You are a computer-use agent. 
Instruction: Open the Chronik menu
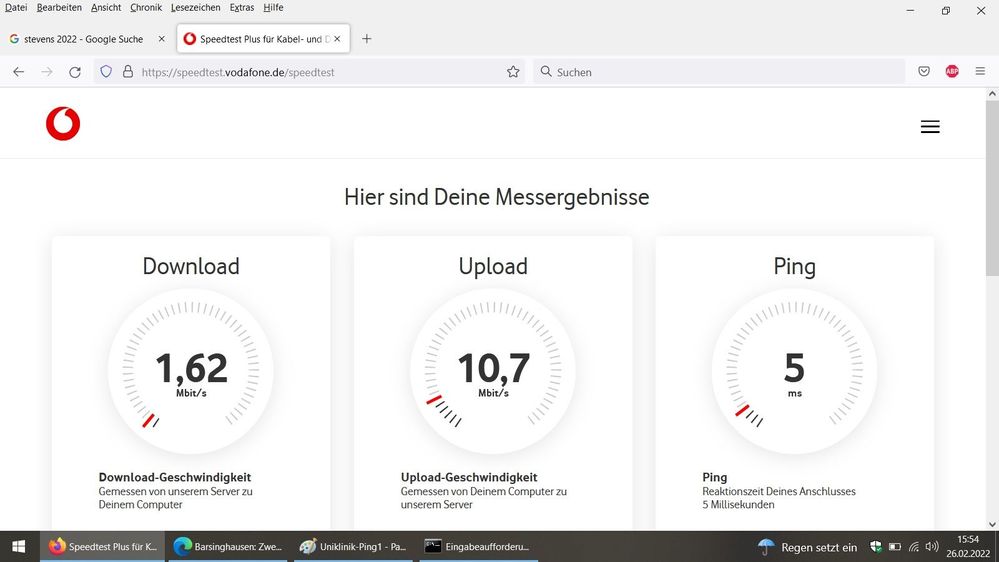[146, 8]
